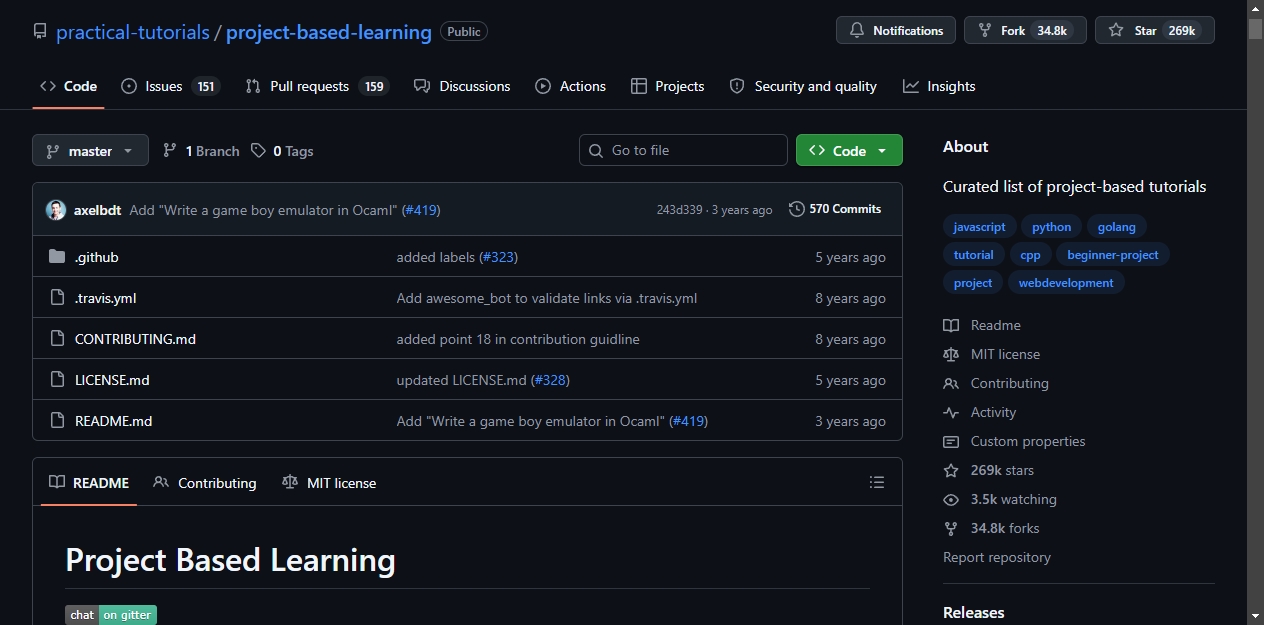The width and height of the screenshot is (1264, 625).
Task: View 34.8k forks in sidebar
Action: tap(991, 528)
